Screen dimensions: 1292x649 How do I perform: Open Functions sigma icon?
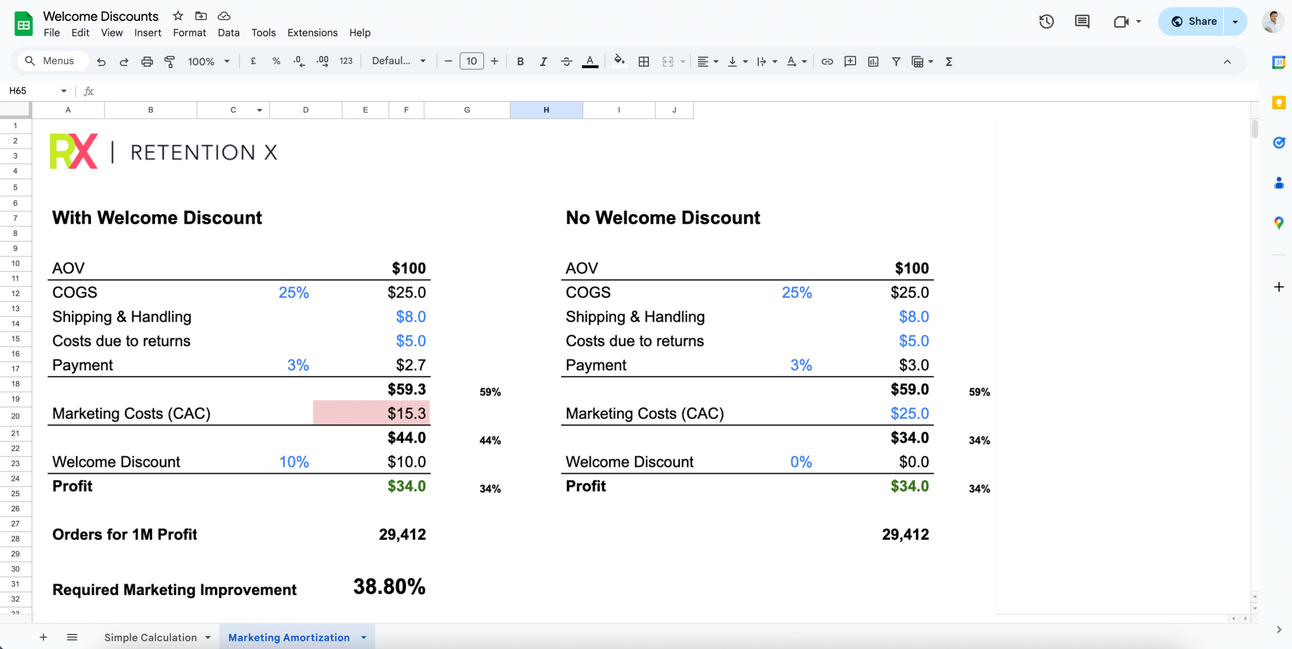[949, 61]
